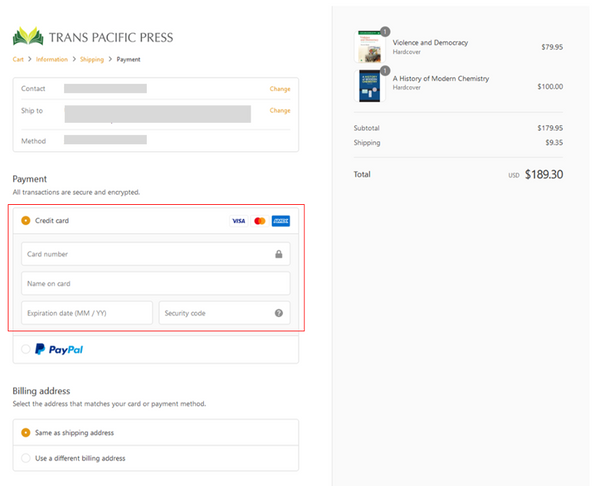Click the Visa card icon
The height and width of the screenshot is (486, 600).
click(x=238, y=220)
